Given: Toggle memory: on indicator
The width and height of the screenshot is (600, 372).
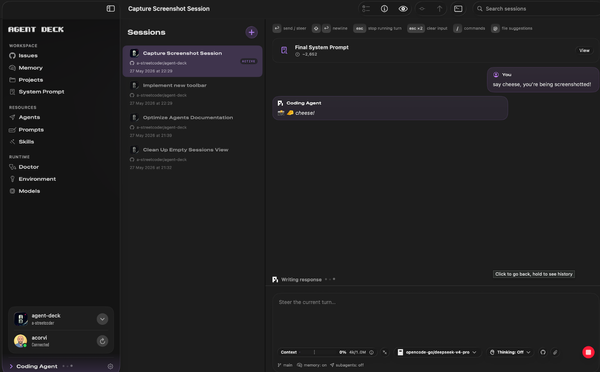Looking at the screenshot, I should pos(312,365).
